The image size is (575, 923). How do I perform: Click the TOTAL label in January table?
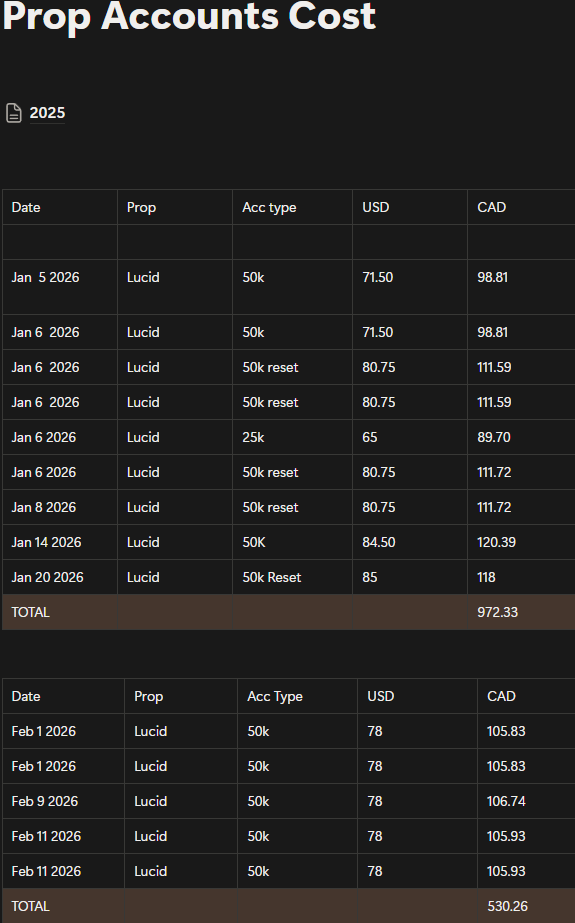[31, 612]
